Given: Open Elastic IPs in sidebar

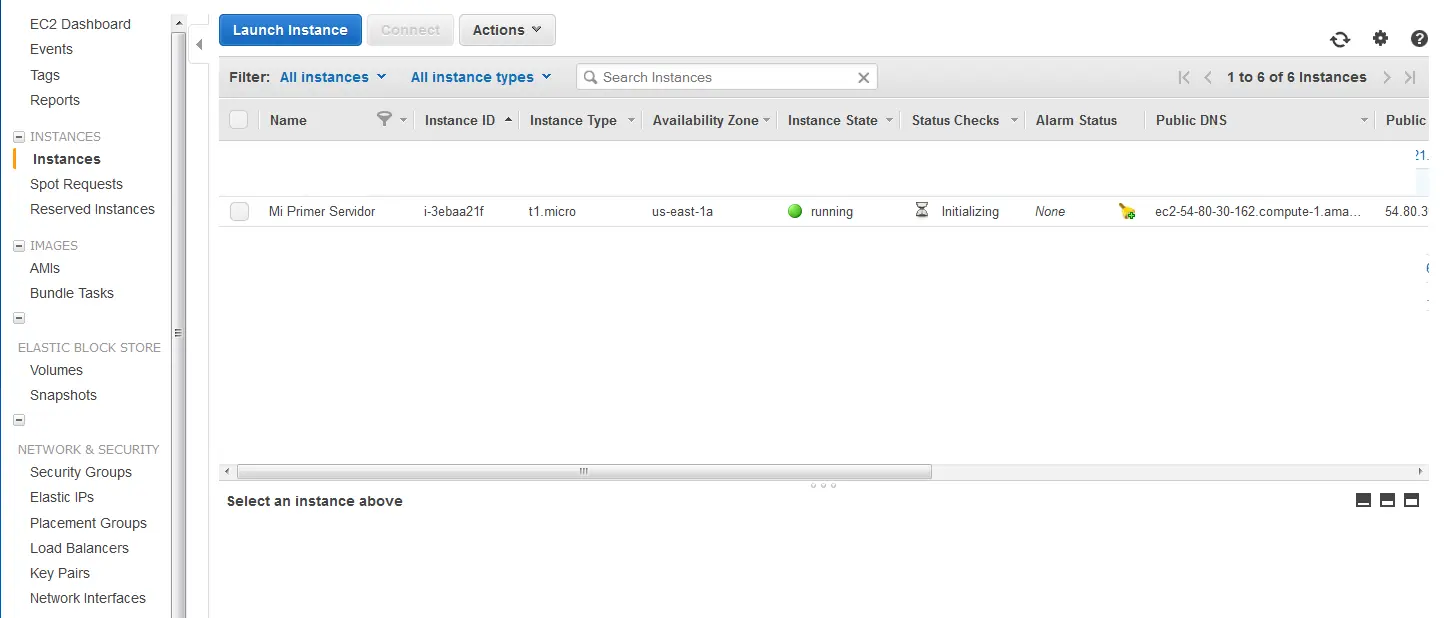Looking at the screenshot, I should [x=62, y=497].
